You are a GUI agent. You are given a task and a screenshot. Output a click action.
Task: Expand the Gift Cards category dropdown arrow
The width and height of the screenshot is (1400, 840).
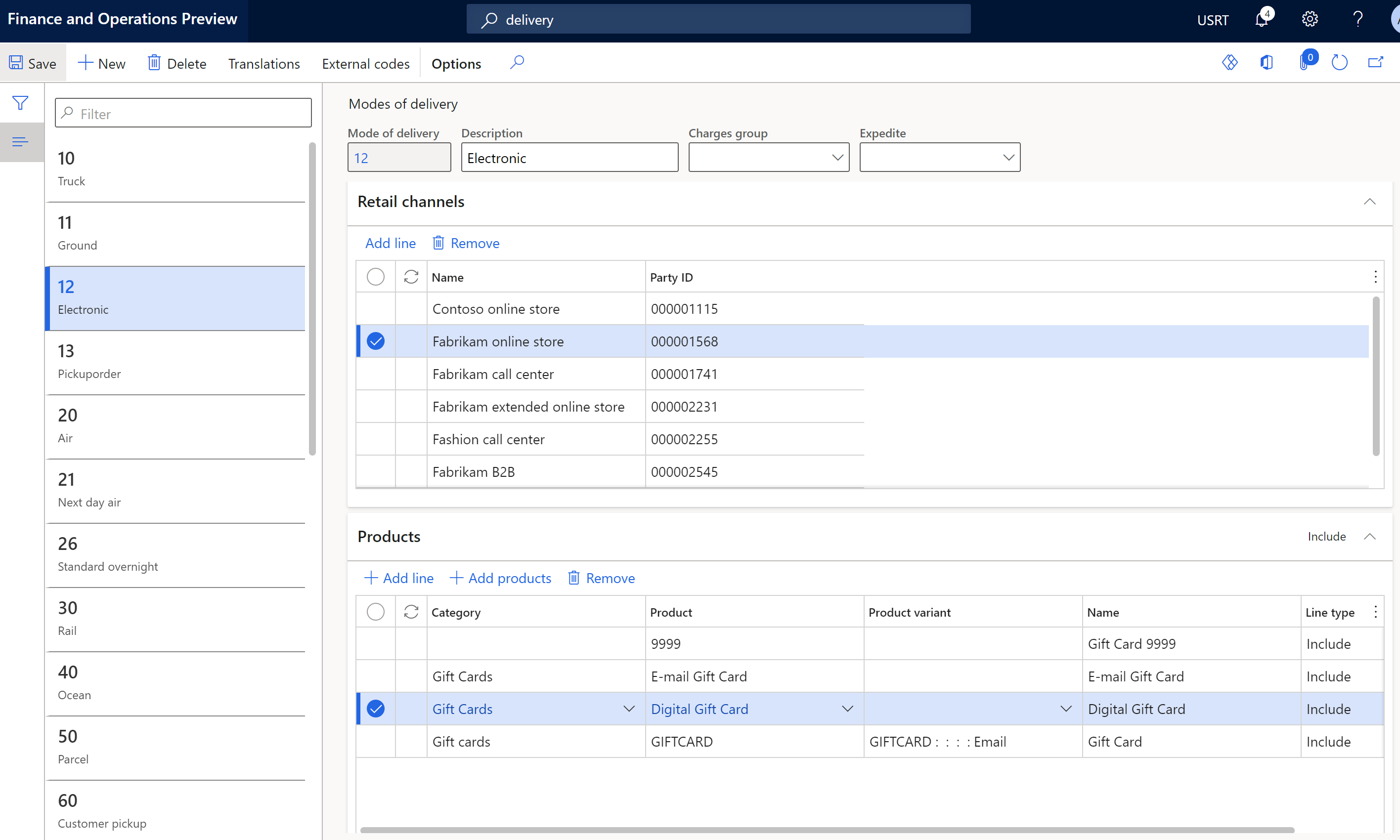pyautogui.click(x=628, y=709)
